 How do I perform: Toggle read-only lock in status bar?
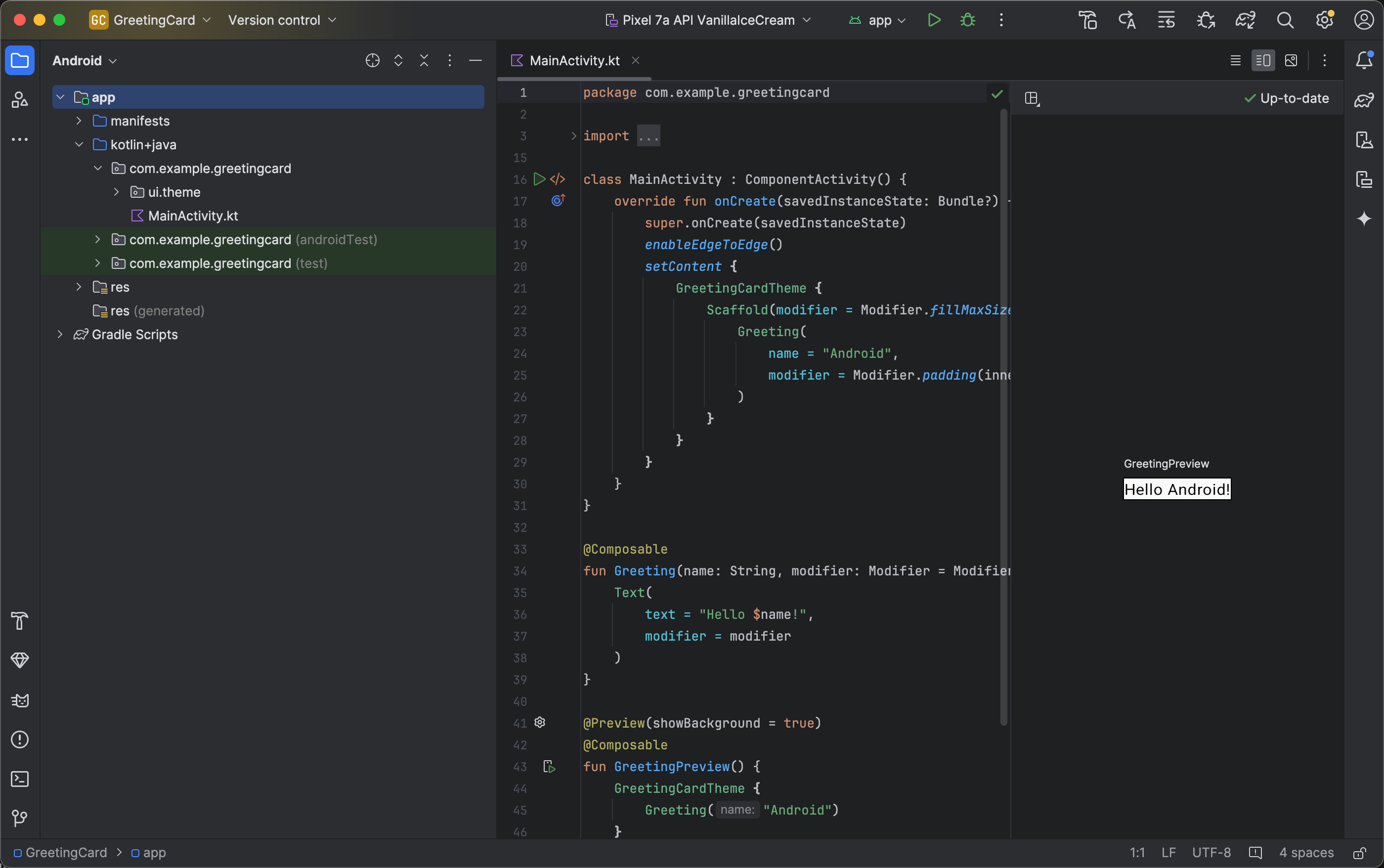1360,853
